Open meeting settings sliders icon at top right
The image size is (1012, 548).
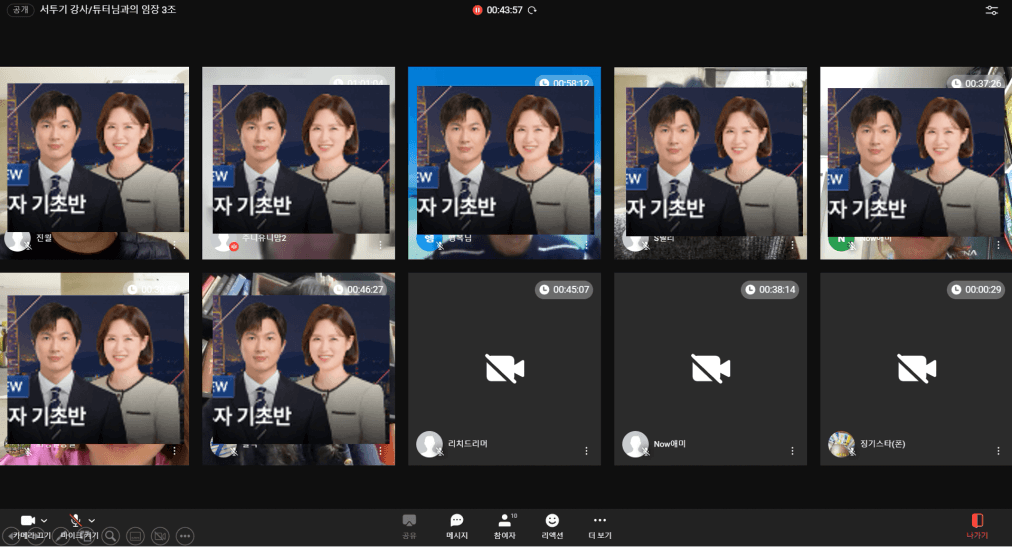click(x=991, y=10)
